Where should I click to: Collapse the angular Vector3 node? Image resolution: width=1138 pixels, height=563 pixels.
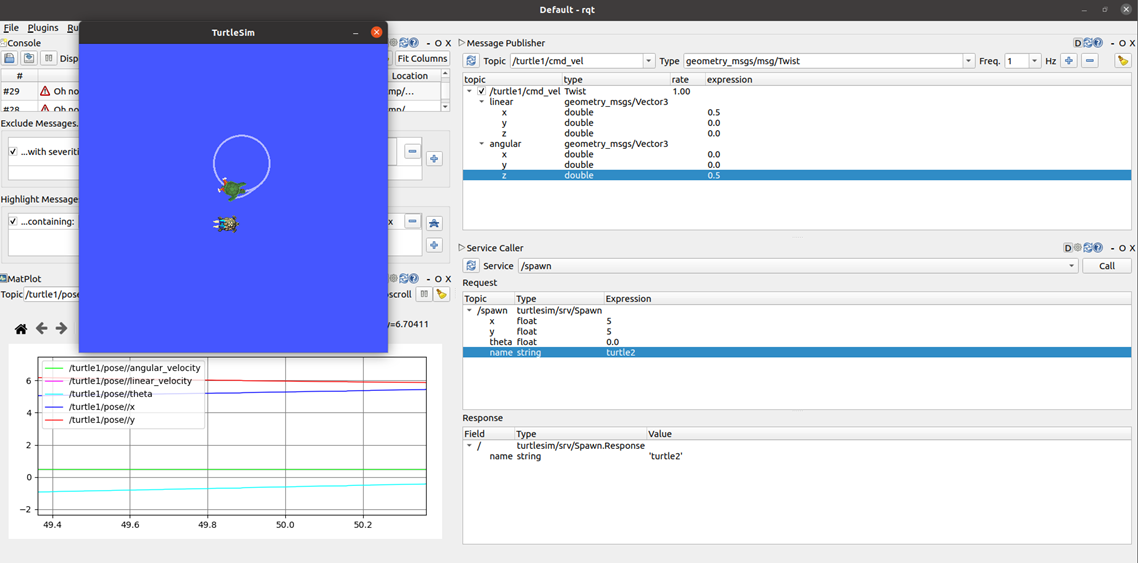click(481, 144)
